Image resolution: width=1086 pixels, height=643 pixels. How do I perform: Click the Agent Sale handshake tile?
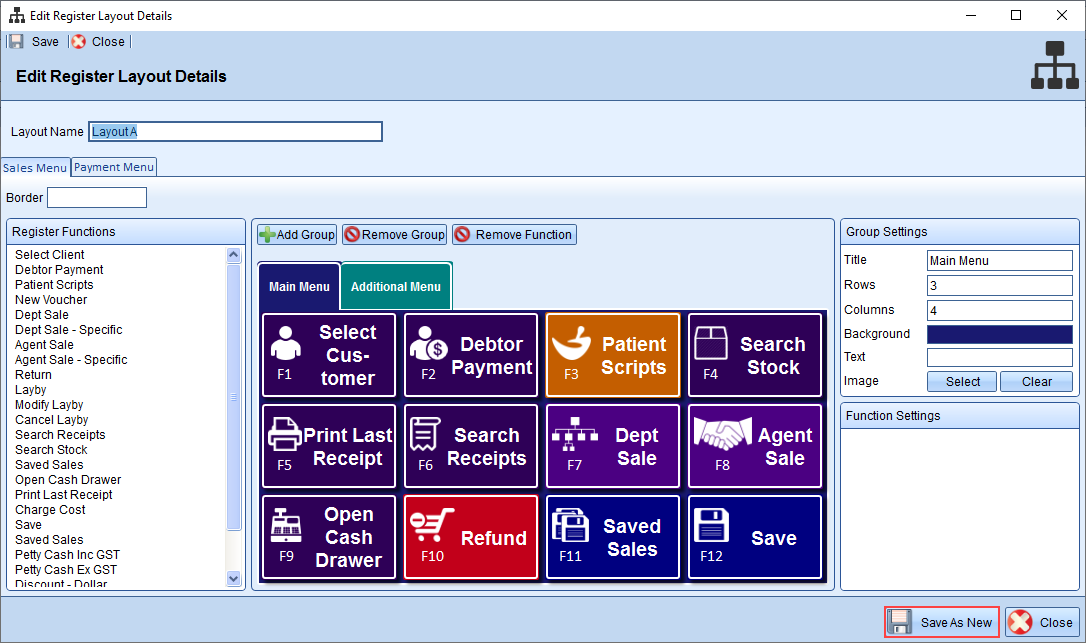(754, 445)
